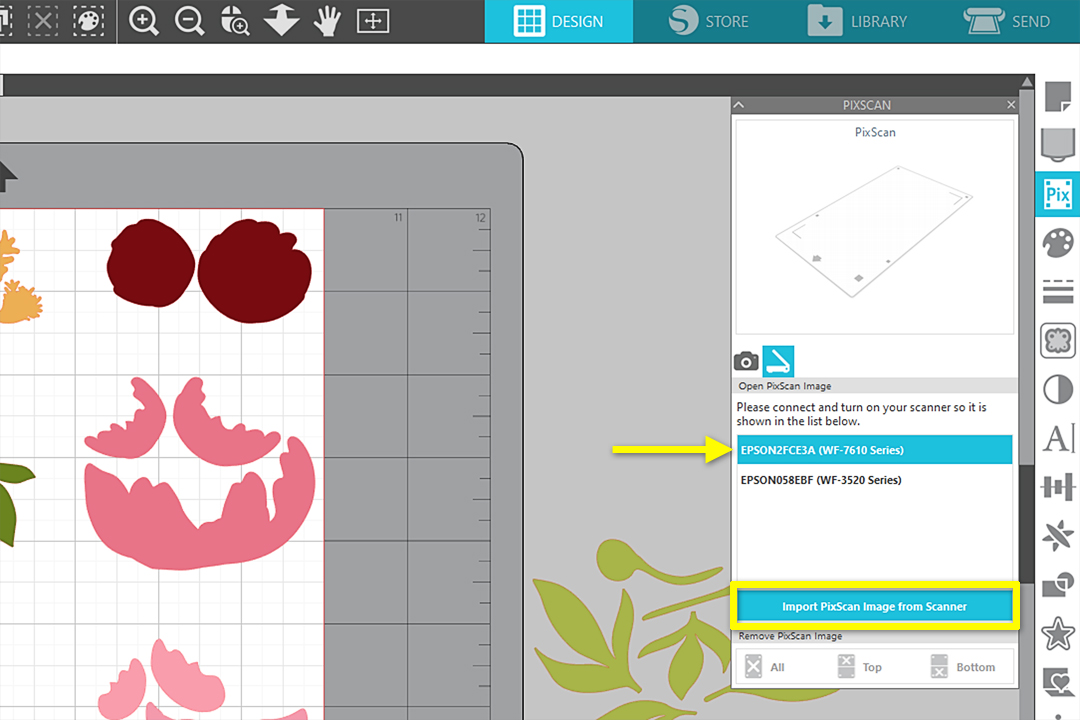
Task: Select EPSON058EBF (WF-3520 Series) scanner
Action: tap(874, 480)
